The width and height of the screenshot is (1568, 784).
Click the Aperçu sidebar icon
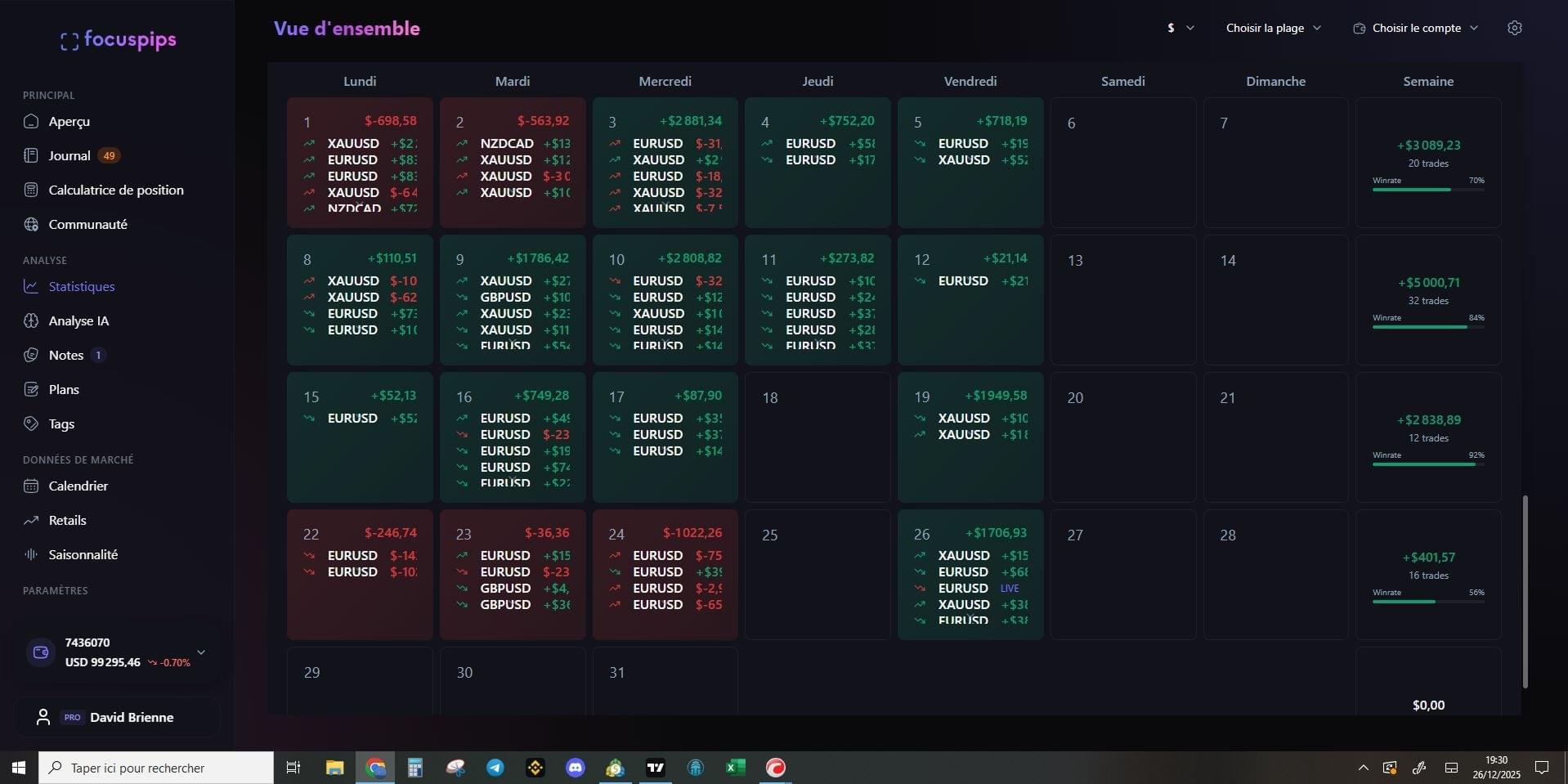31,122
